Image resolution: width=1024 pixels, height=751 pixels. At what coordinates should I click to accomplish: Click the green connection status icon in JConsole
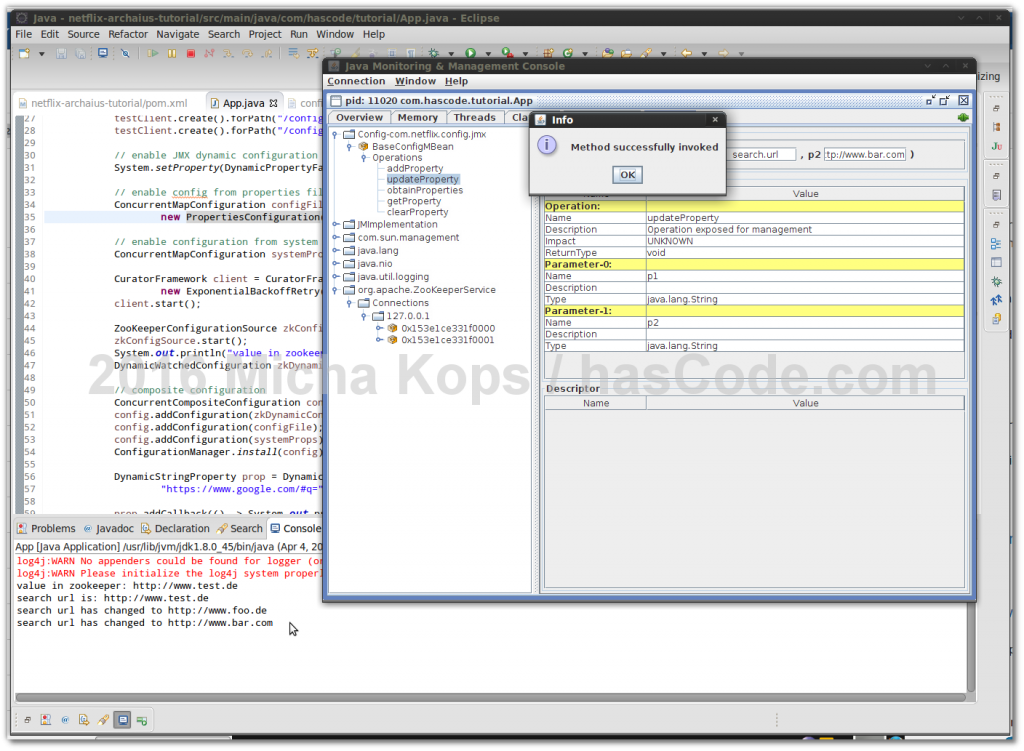point(963,117)
